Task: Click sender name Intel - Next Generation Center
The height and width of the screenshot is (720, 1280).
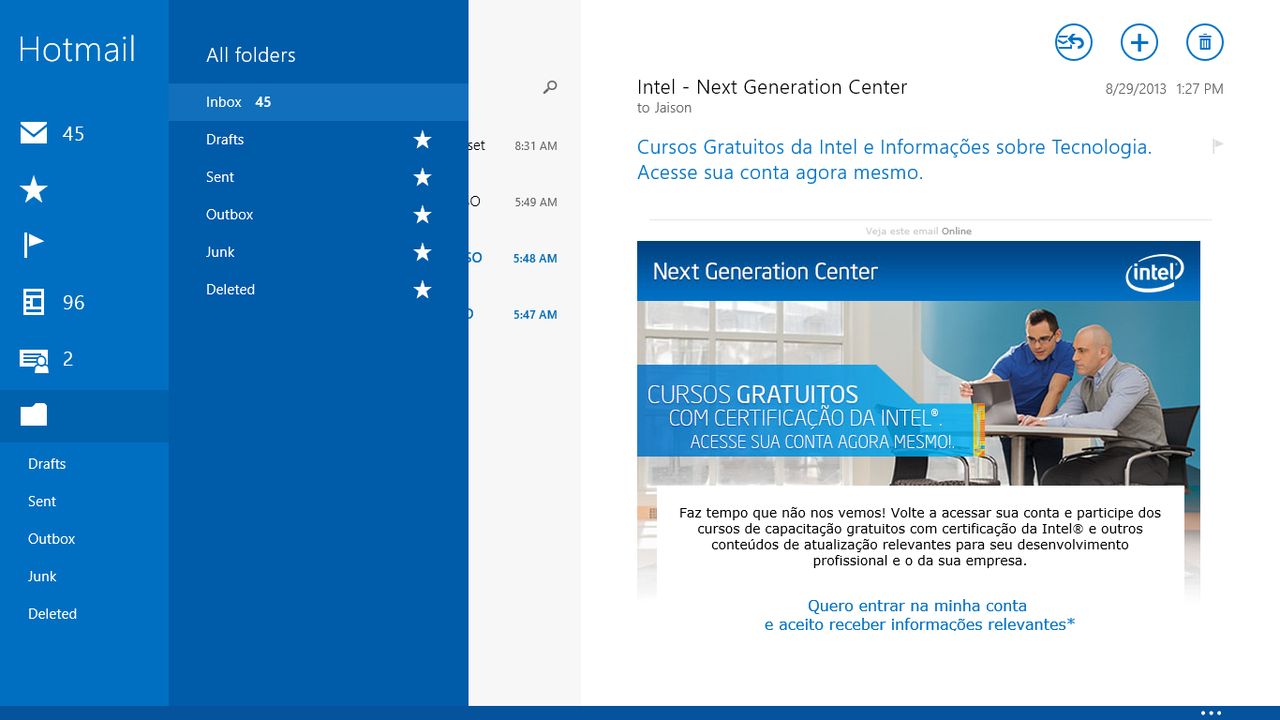Action: 772,87
